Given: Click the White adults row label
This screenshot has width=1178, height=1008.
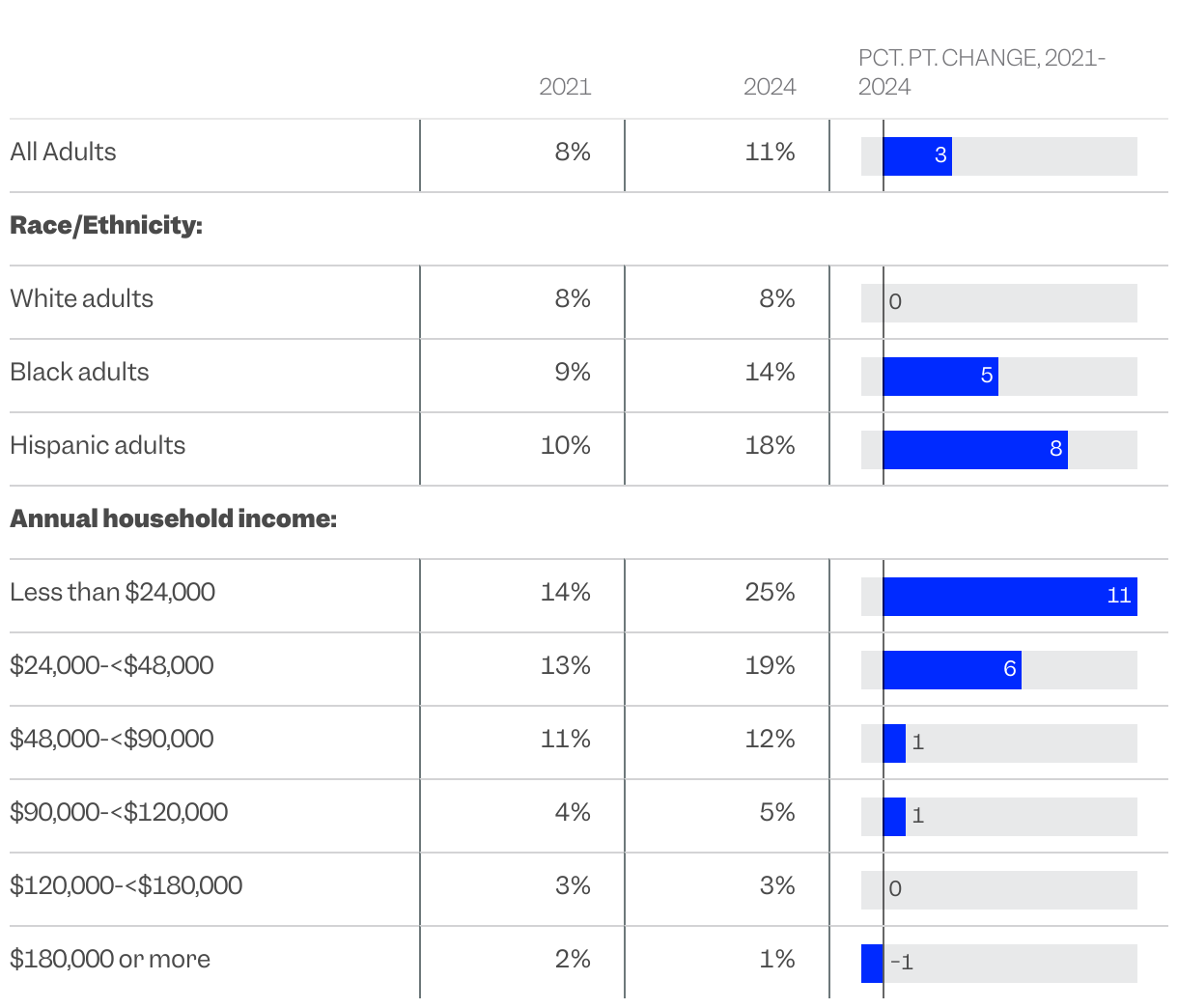Looking at the screenshot, I should pos(81,298).
